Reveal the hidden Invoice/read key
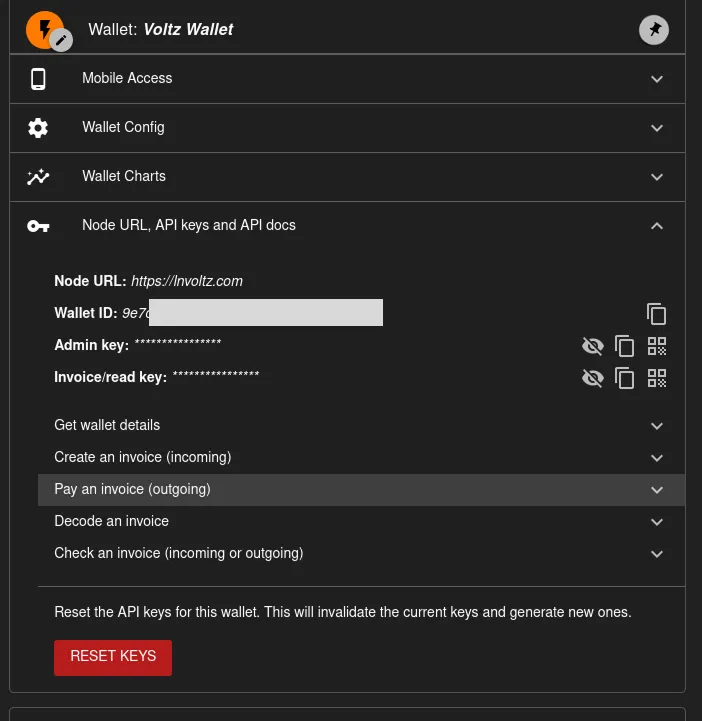The height and width of the screenshot is (721, 702). (x=593, y=378)
